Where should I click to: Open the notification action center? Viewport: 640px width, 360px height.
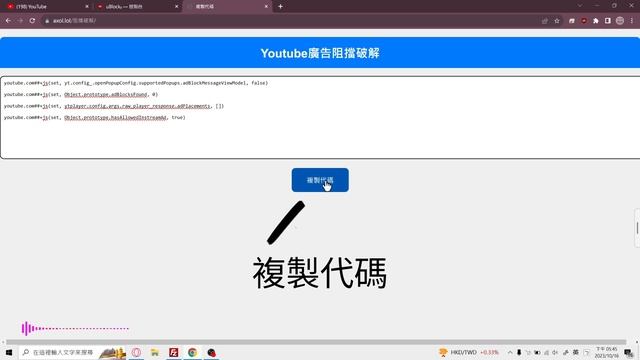point(629,353)
